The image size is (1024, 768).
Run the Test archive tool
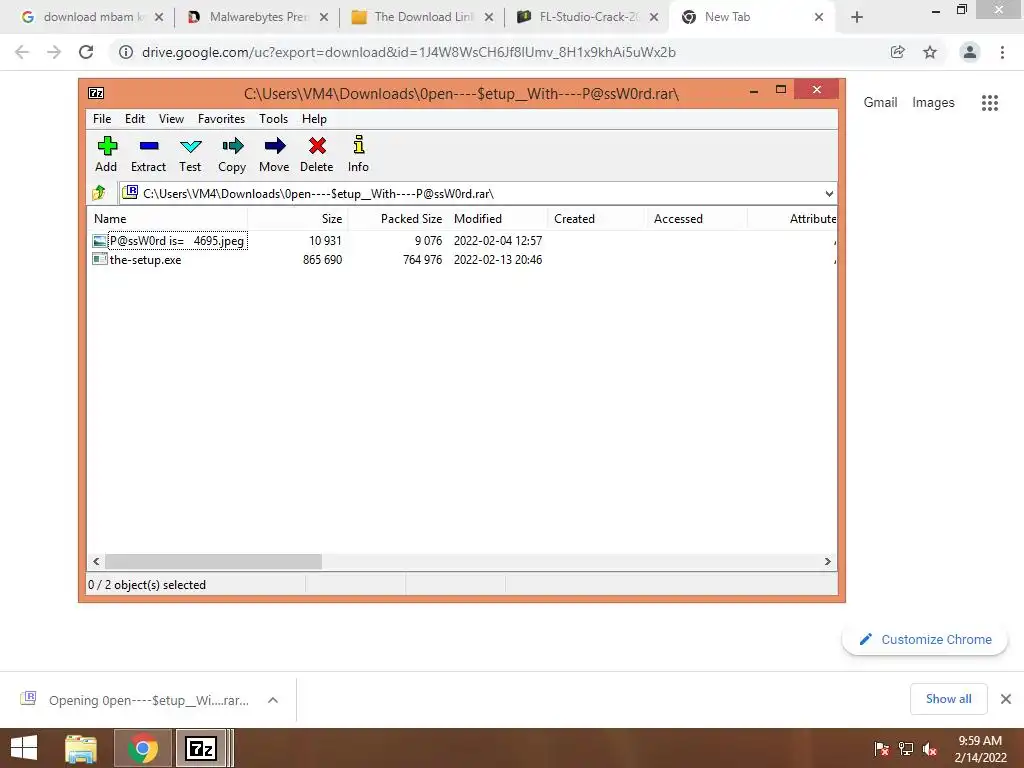click(190, 146)
